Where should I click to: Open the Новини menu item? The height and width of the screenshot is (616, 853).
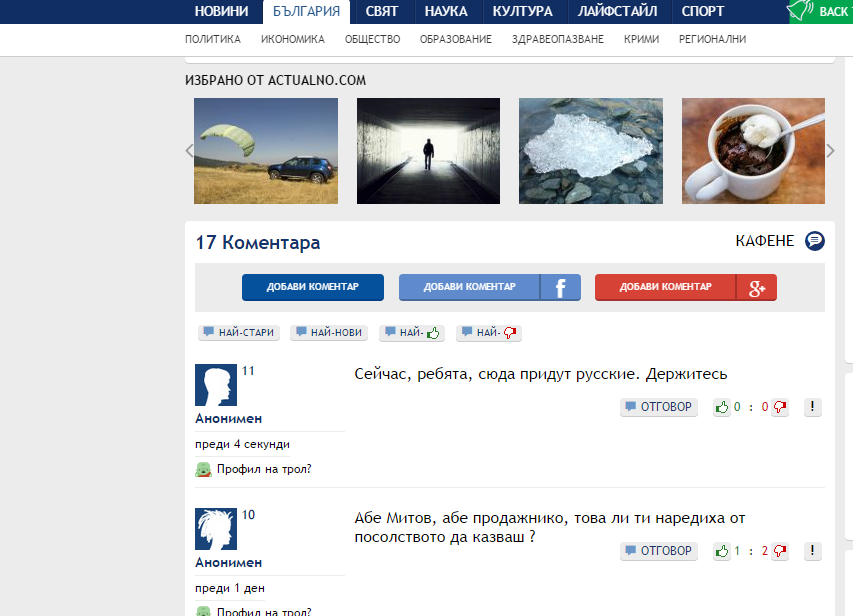click(221, 11)
